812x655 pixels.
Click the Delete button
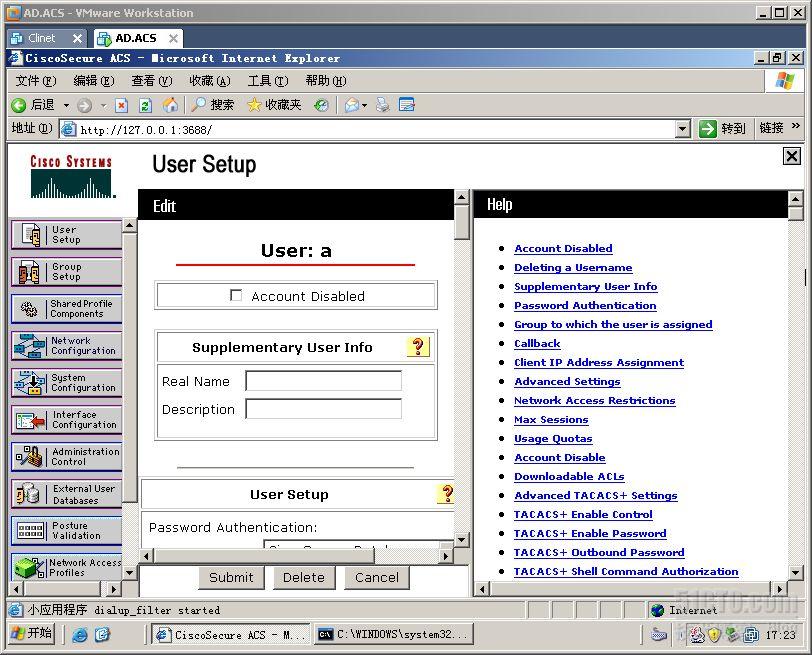pos(304,577)
